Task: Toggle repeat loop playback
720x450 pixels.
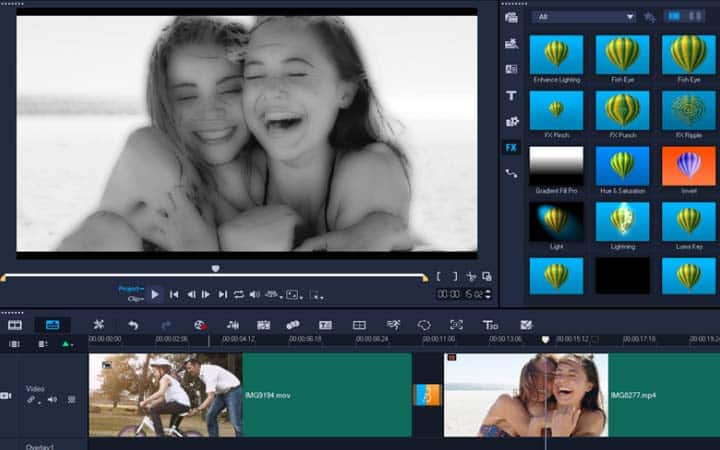Action: [239, 294]
